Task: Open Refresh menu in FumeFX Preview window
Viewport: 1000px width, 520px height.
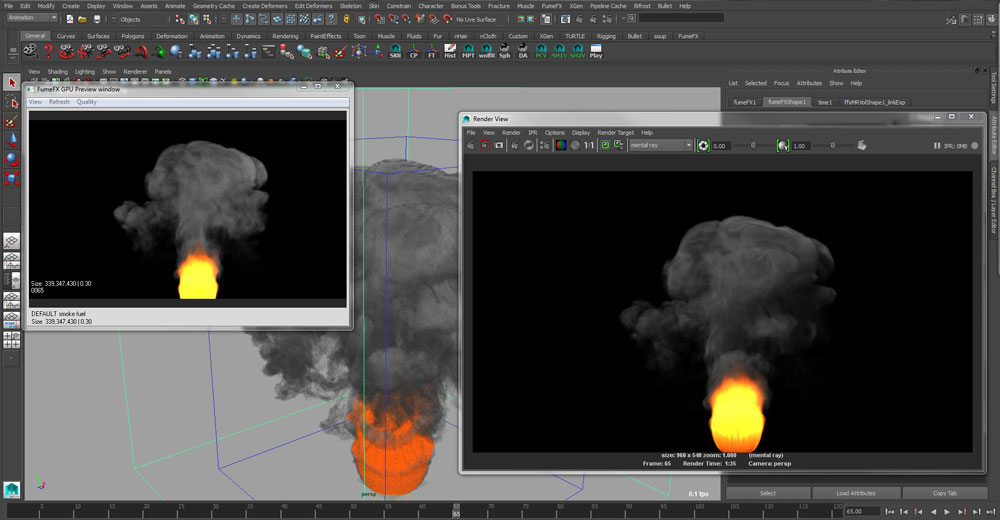Action: [x=59, y=102]
